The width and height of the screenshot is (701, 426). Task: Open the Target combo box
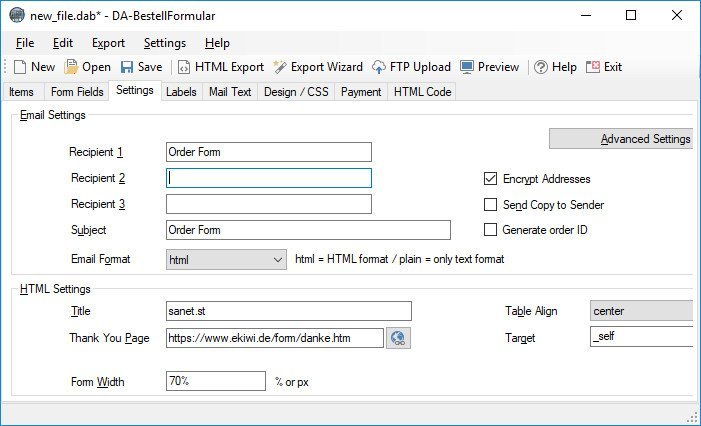point(642,336)
